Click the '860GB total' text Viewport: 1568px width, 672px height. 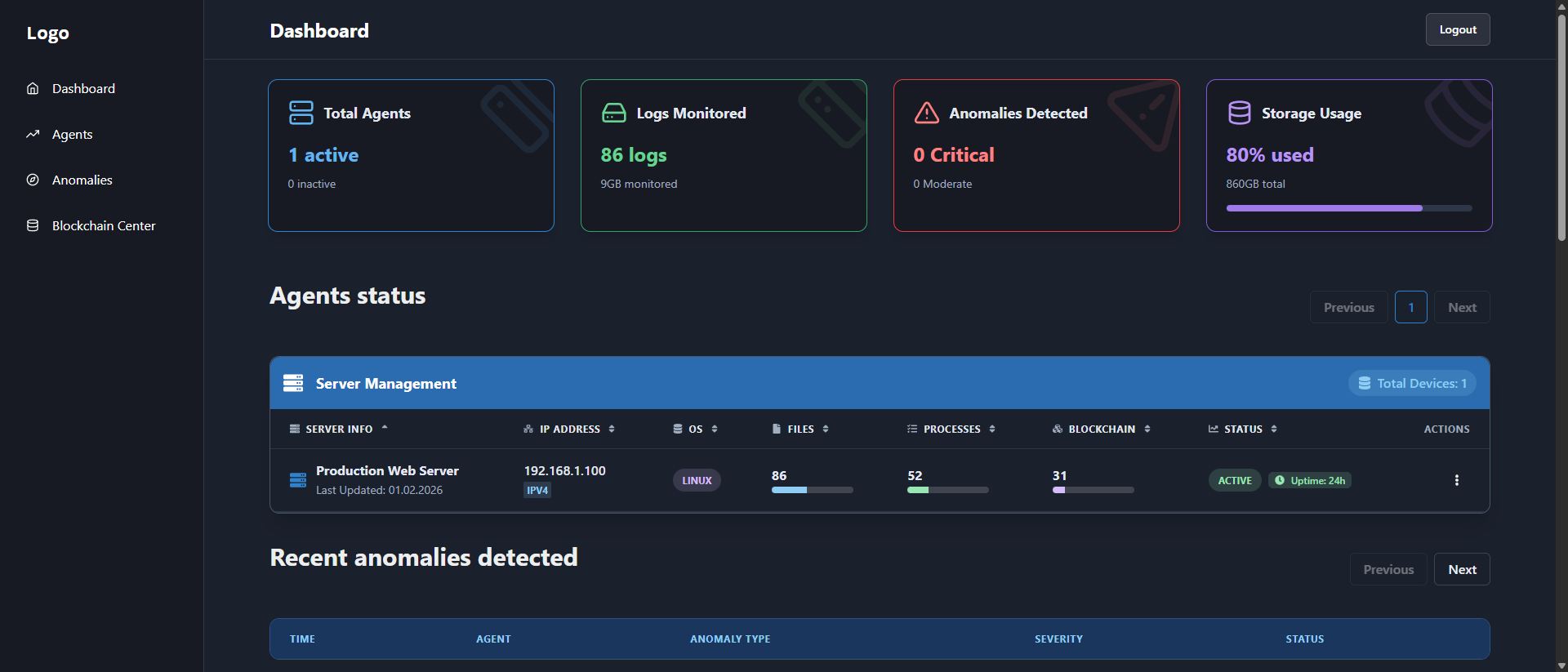pyautogui.click(x=1255, y=184)
